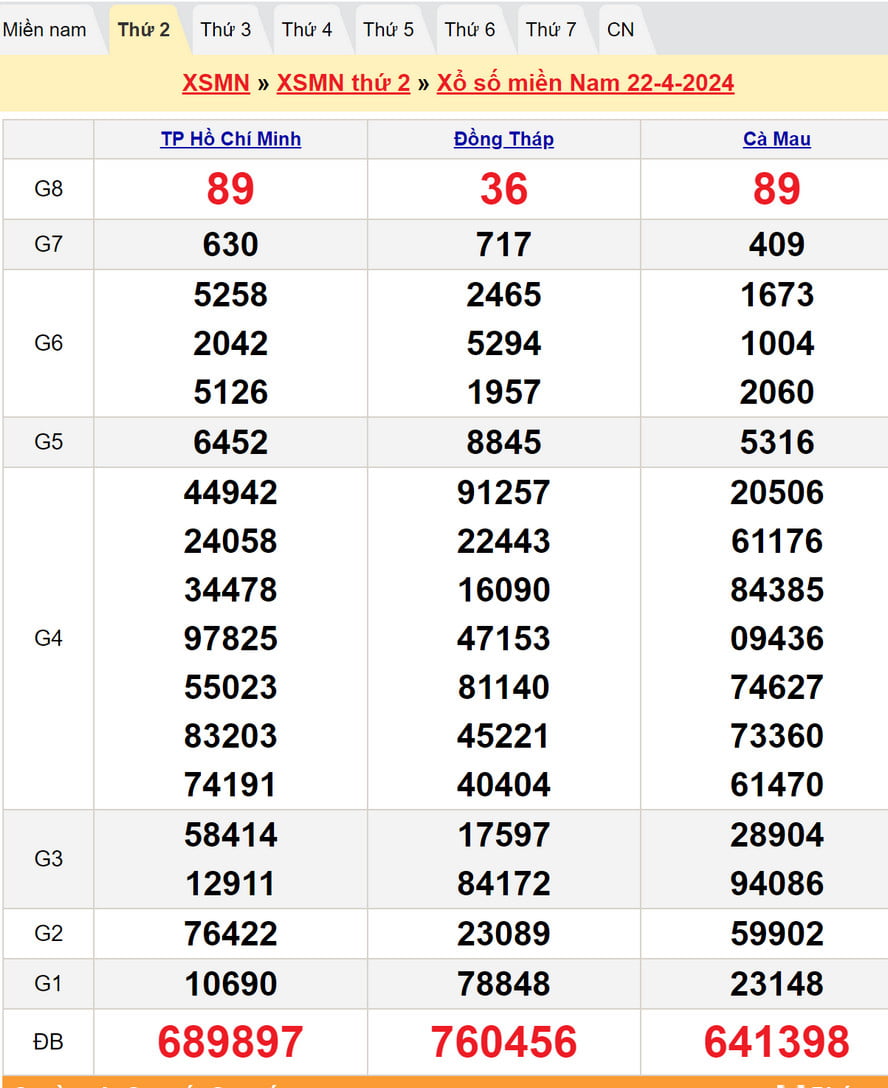Open the Miền nam tab
Image resolution: width=888 pixels, height=1088 pixels.
[x=45, y=30]
